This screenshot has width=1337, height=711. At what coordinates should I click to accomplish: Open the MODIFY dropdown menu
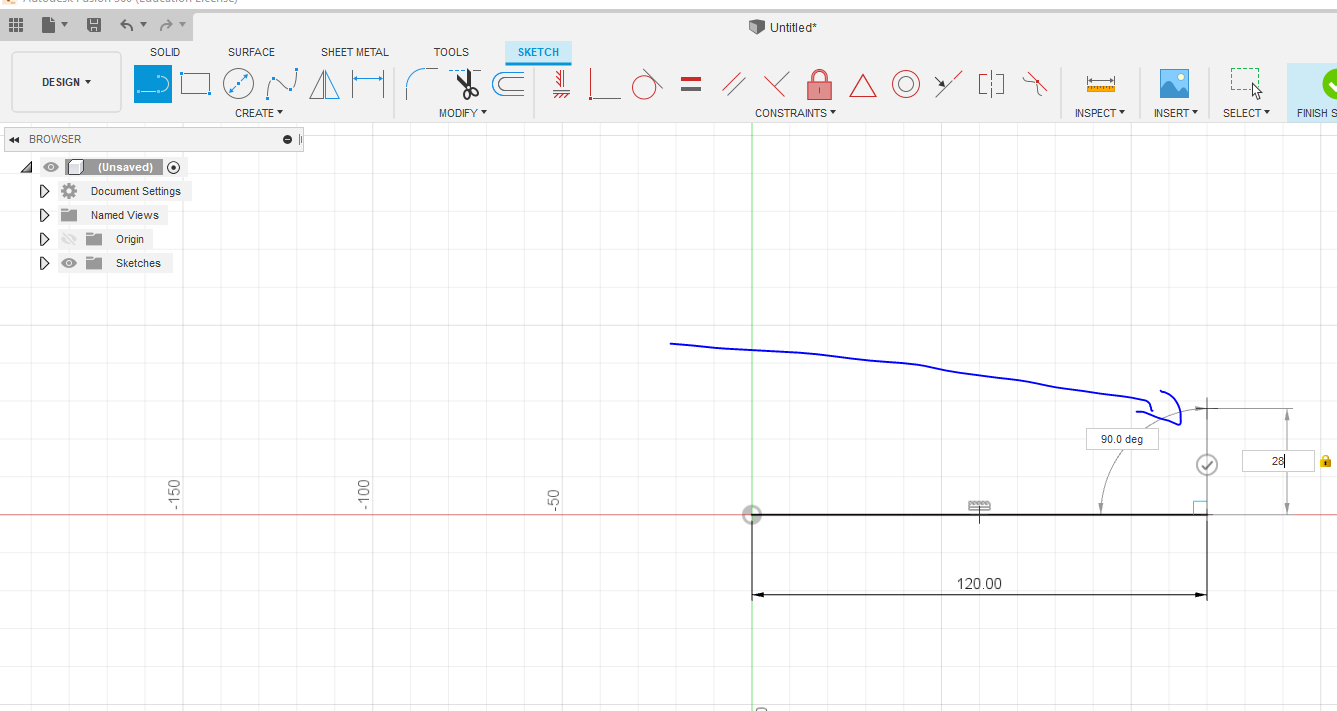463,113
